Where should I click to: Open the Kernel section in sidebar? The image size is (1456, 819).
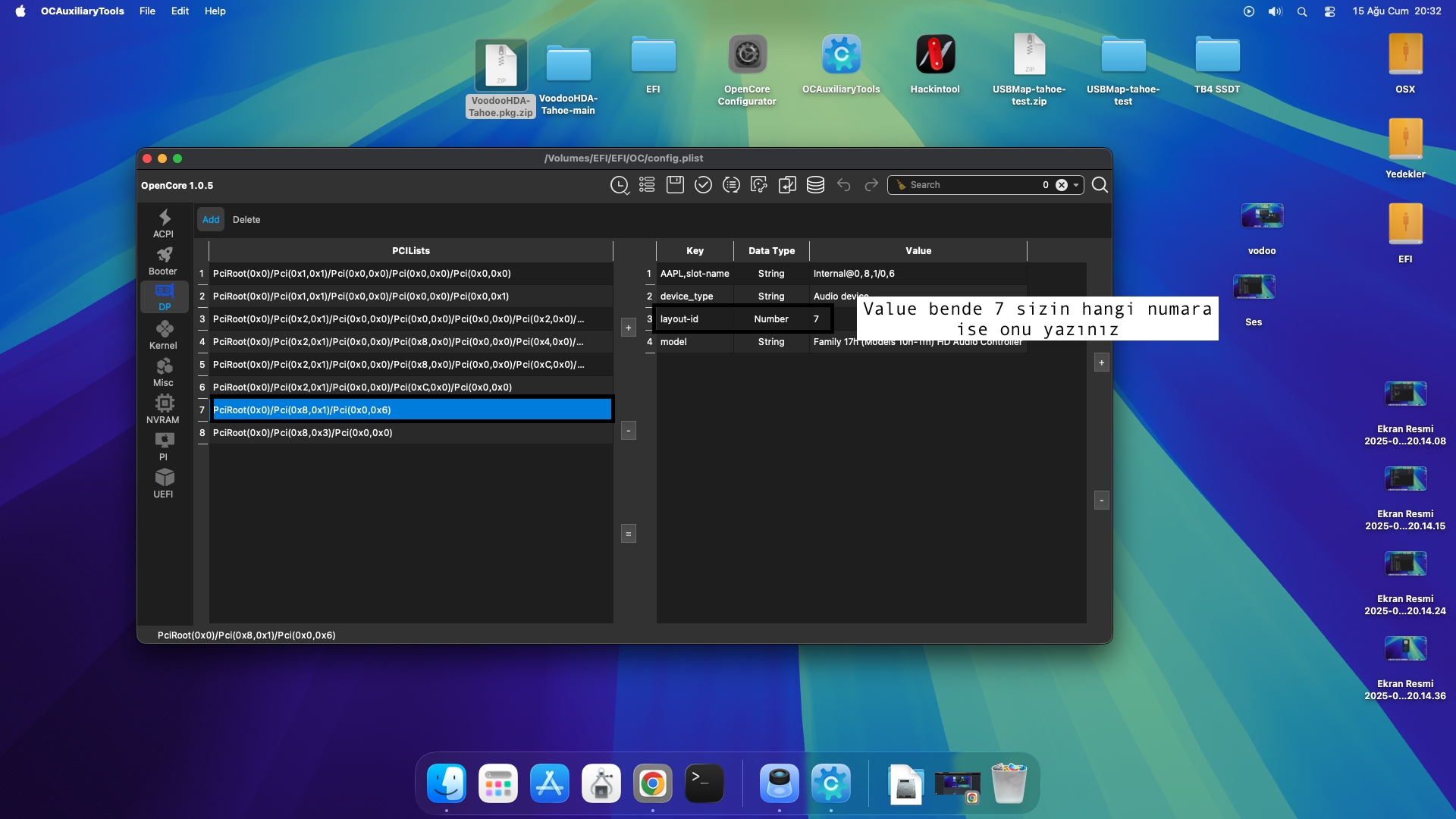coord(163,334)
